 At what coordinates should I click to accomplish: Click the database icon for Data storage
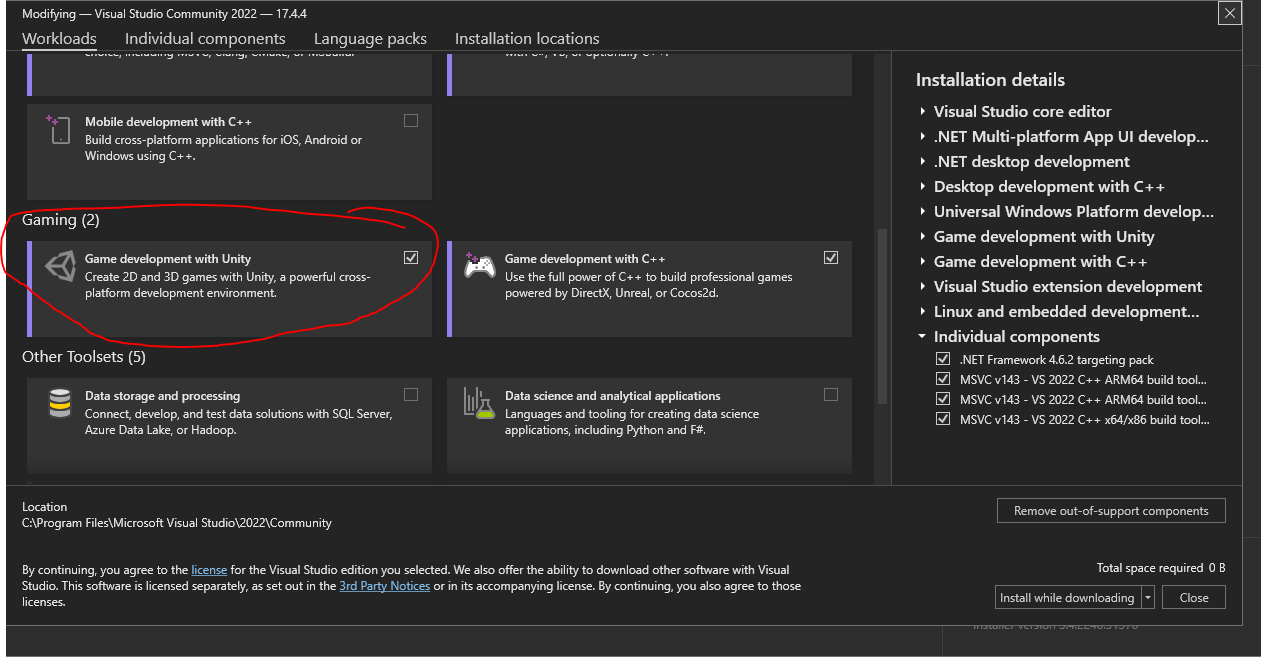pos(59,403)
